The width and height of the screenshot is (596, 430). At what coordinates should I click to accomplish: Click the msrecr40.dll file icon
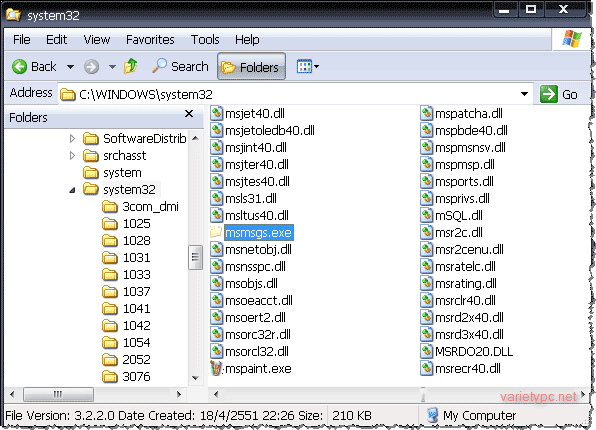click(426, 368)
